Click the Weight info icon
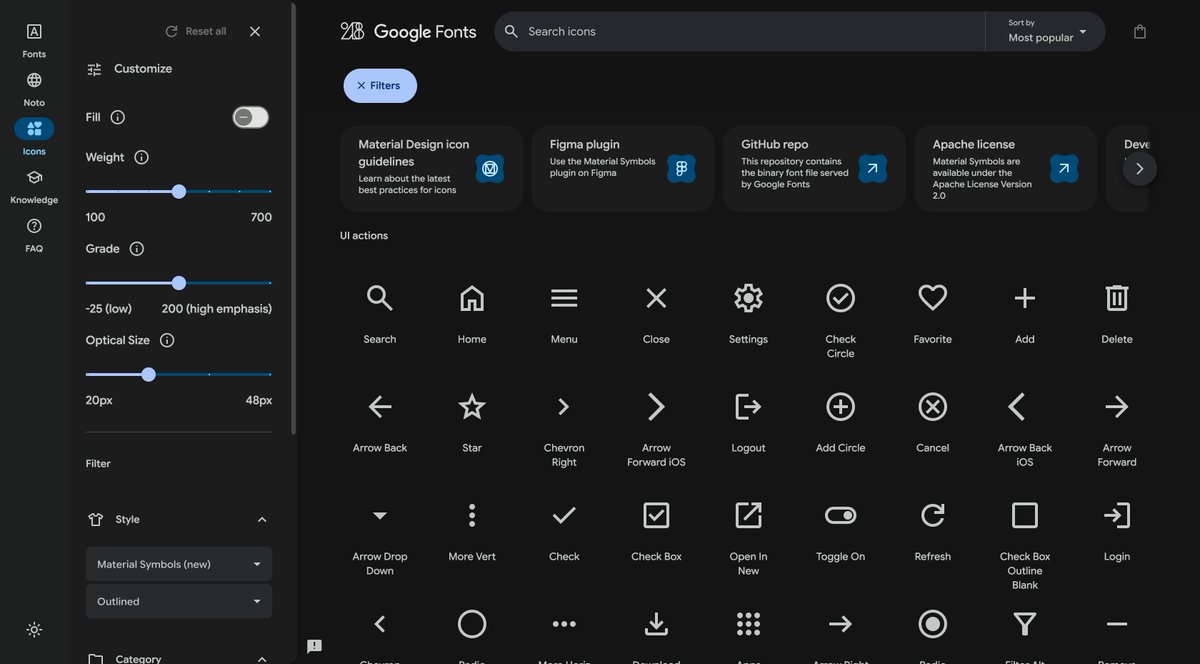Screen dimensions: 1200x664 click(x=141, y=157)
